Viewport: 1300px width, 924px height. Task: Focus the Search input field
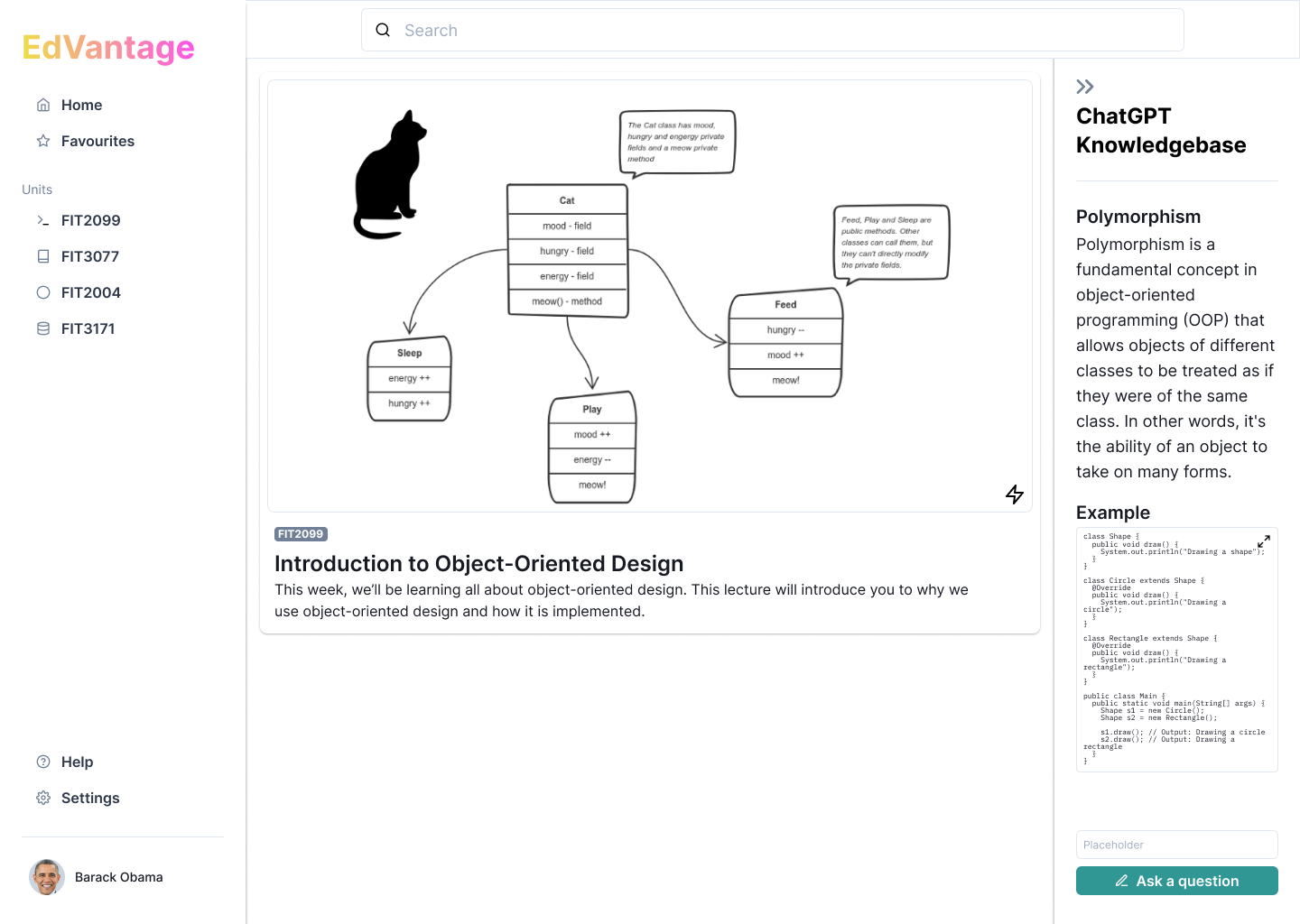(773, 30)
